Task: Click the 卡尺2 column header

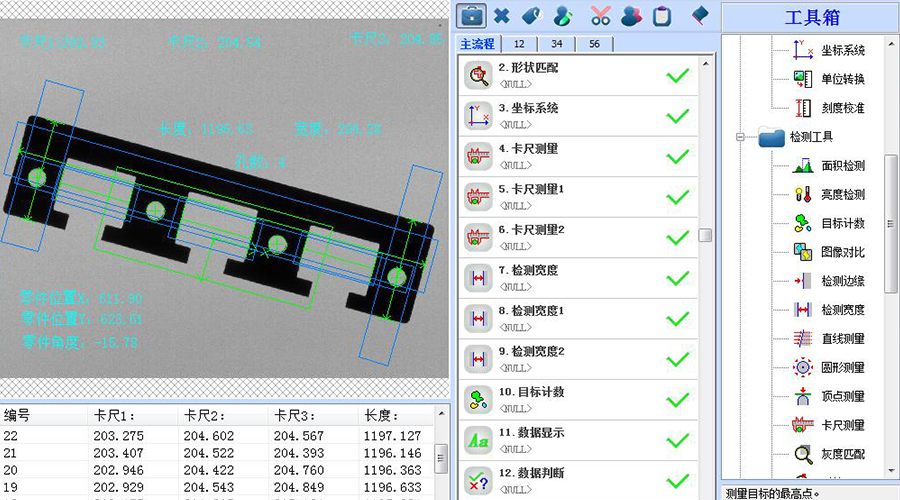Action: 205,415
